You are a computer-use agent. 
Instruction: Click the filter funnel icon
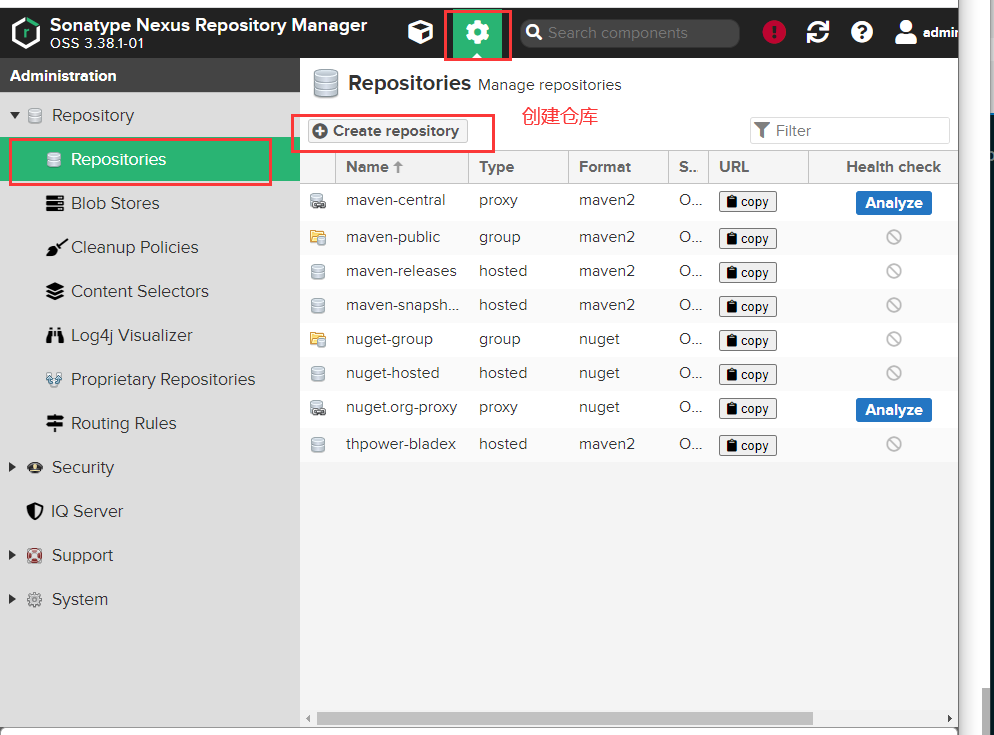[x=763, y=130]
